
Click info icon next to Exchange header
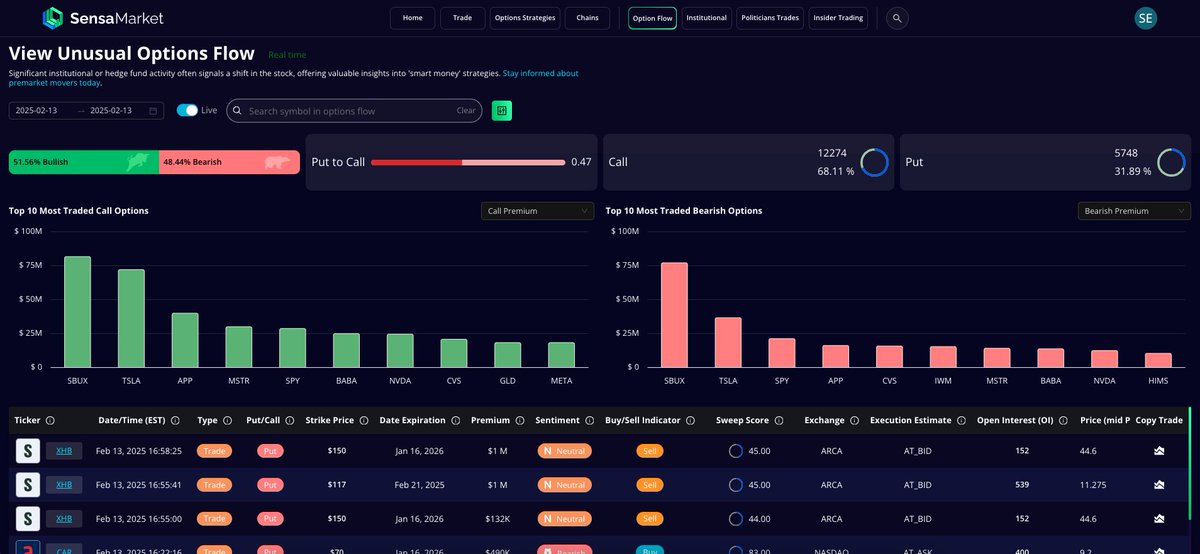click(x=853, y=421)
